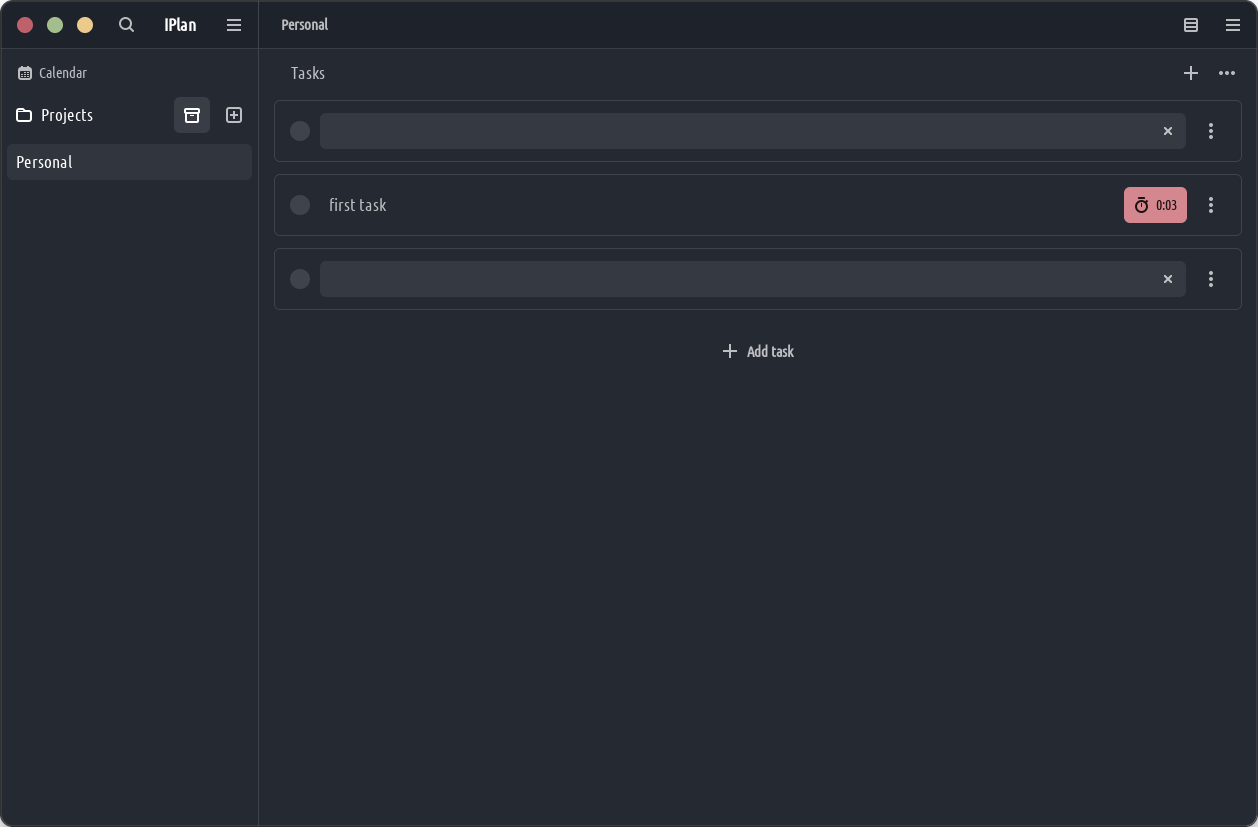Select the Personal project in sidebar
The image size is (1258, 827).
pyautogui.click(x=129, y=162)
